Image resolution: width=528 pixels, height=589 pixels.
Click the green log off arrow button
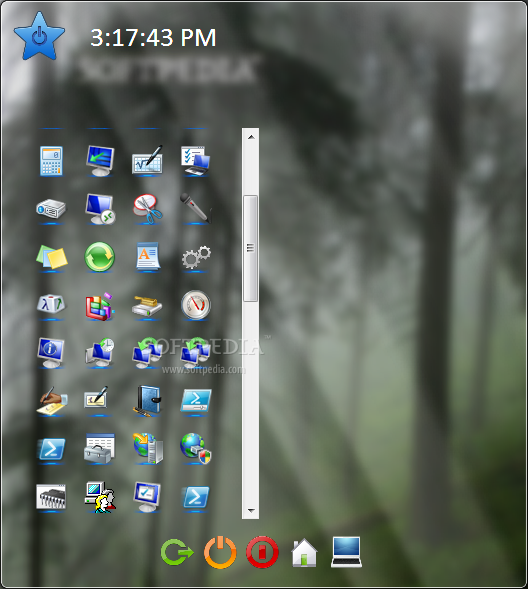tap(177, 552)
